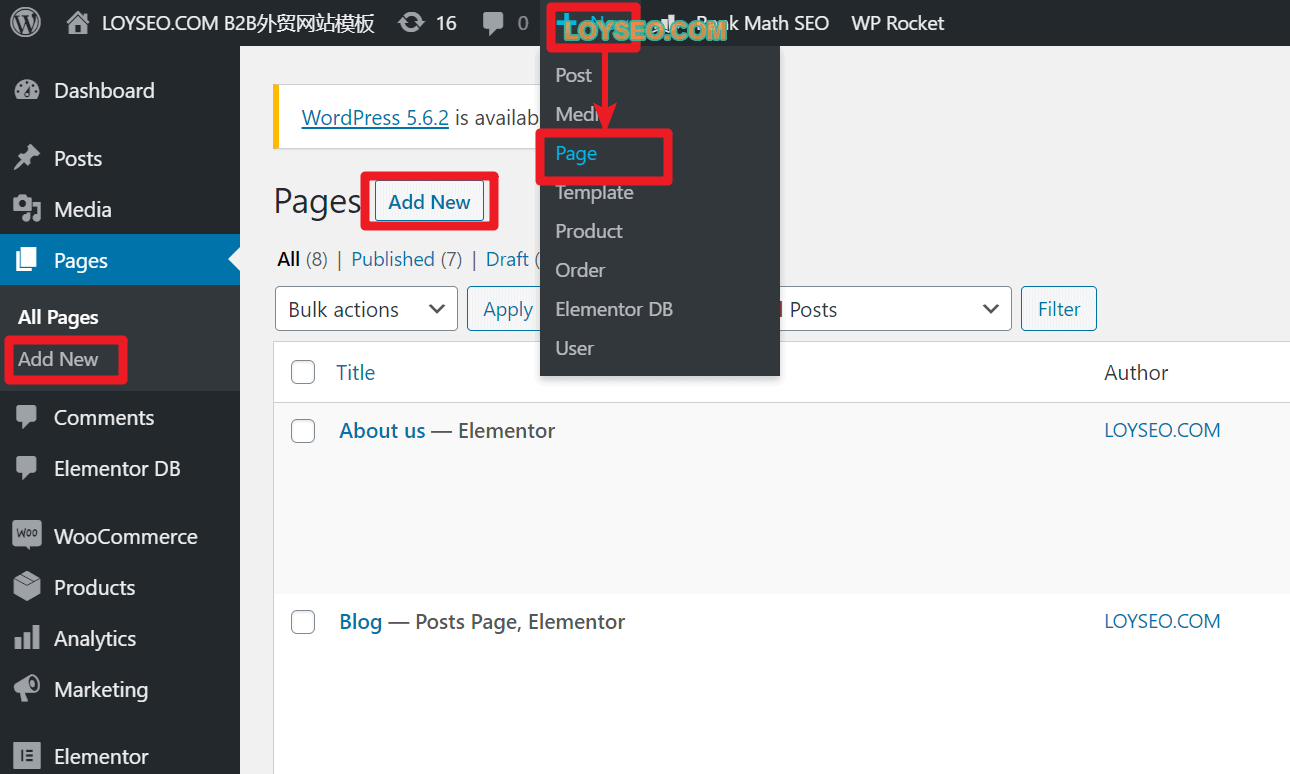Viewport: 1290px width, 774px height.
Task: Click the Pages sidebar icon
Action: [27, 260]
